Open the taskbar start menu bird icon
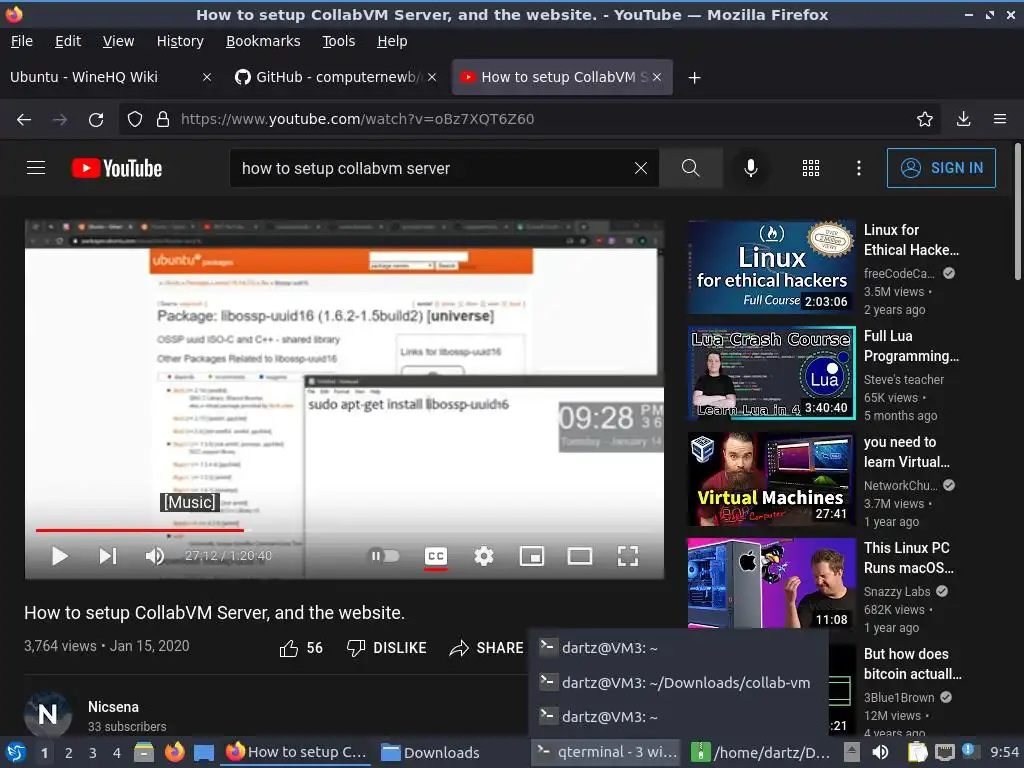The image size is (1024, 768). [15, 753]
